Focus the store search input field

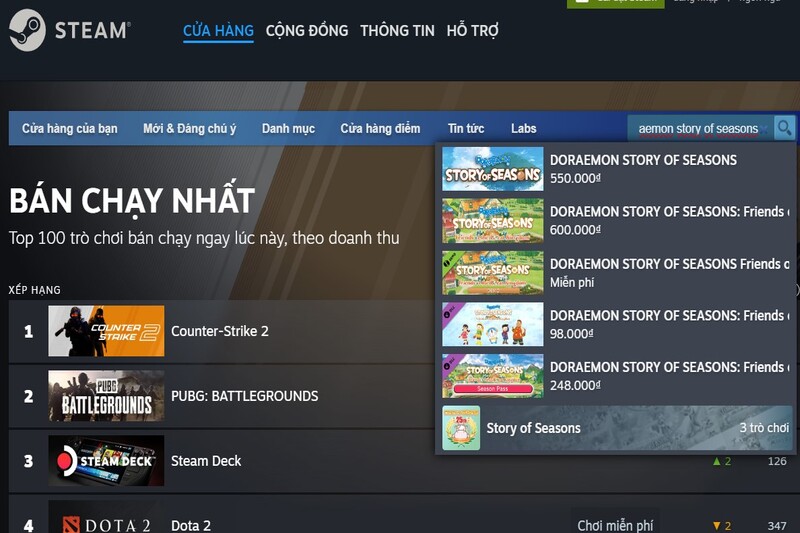point(701,129)
